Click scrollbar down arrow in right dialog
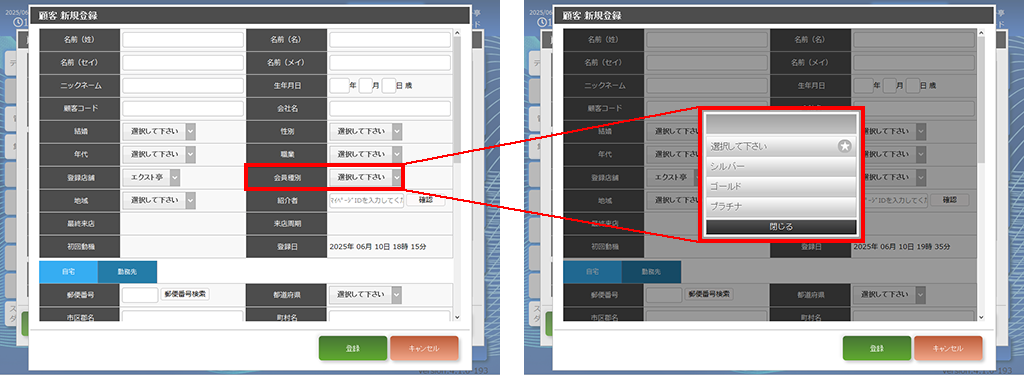Viewport: 1024px width, 375px height. [981, 317]
